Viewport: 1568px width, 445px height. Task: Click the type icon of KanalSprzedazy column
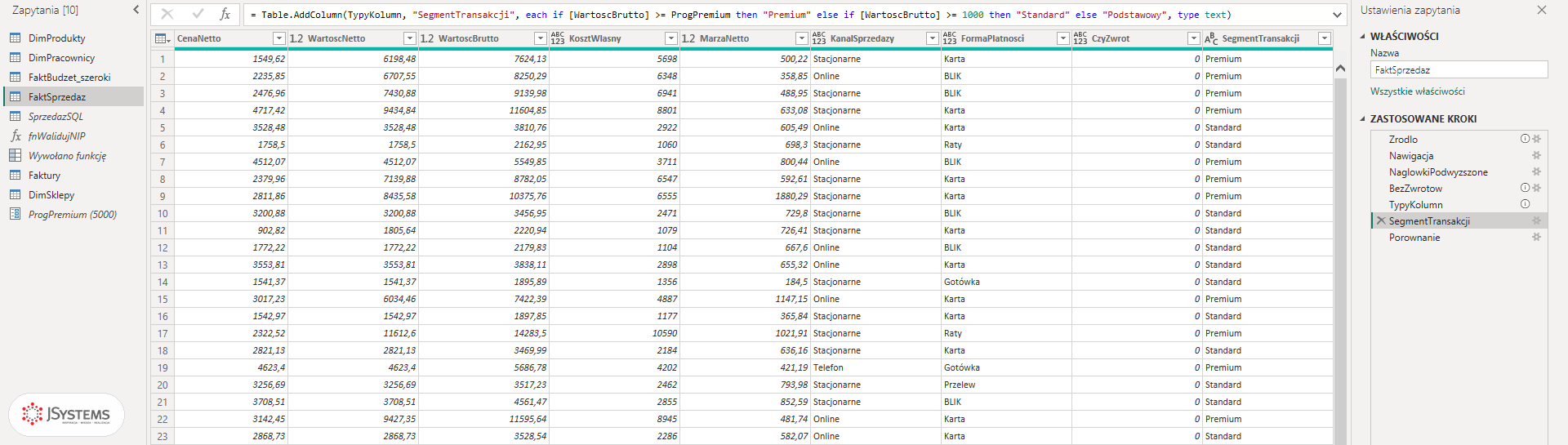pyautogui.click(x=819, y=38)
